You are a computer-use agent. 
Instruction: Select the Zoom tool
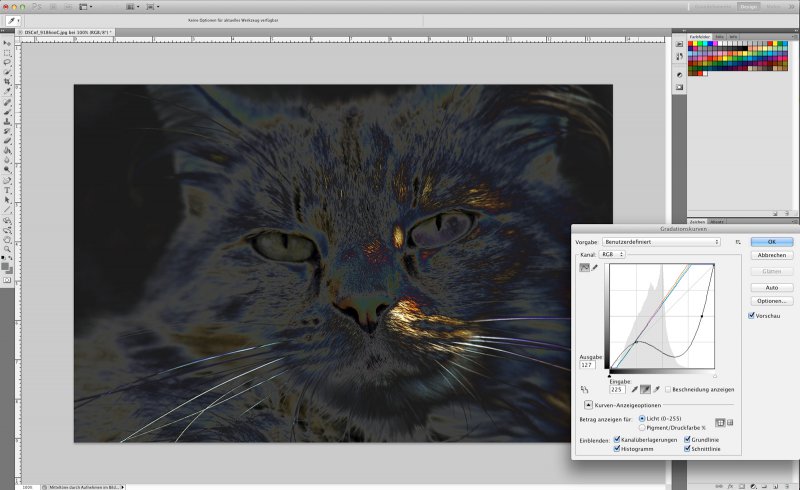(7, 249)
